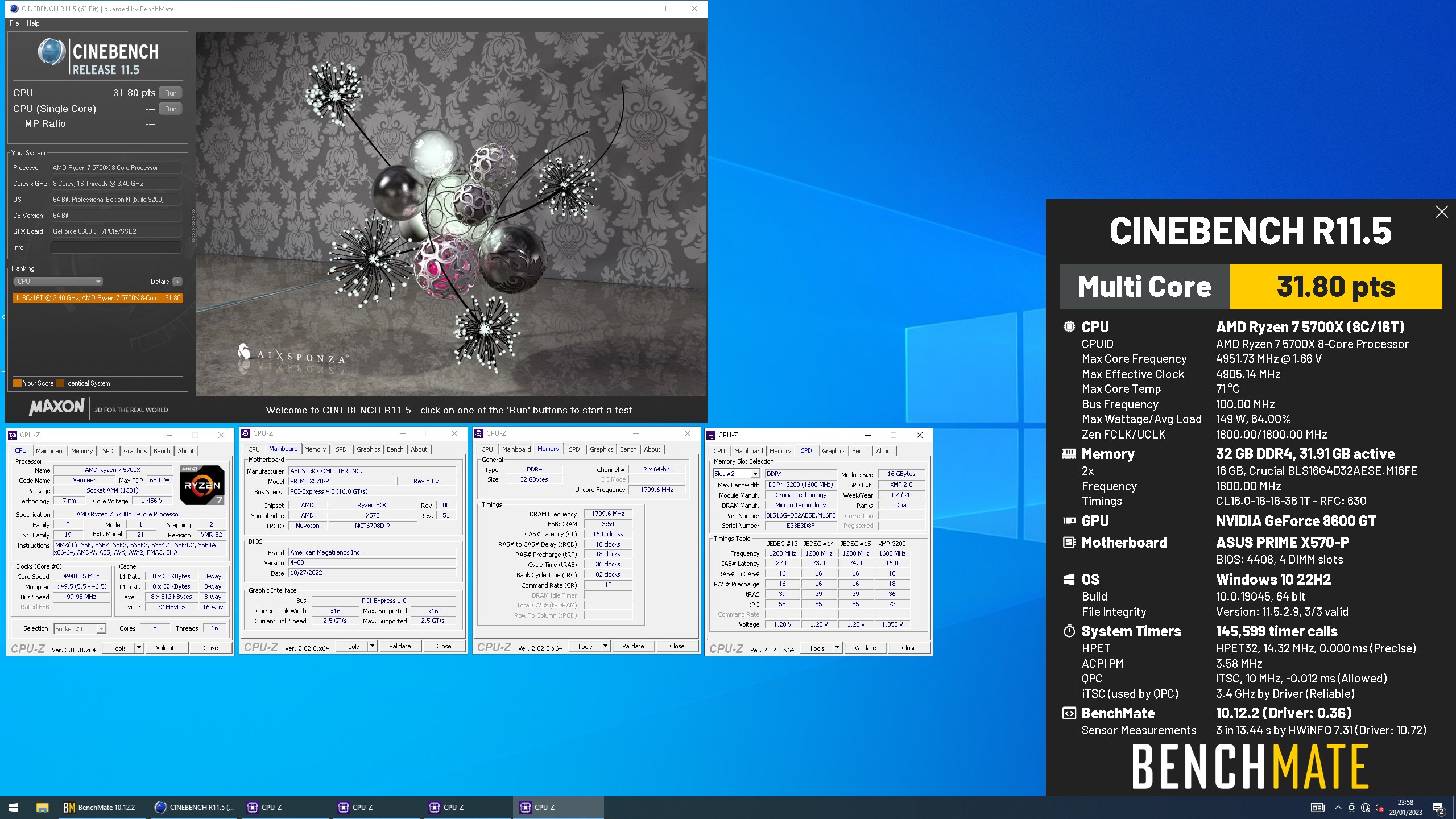Click the GPU icon in BenchMate panel
Image resolution: width=1456 pixels, height=819 pixels.
coord(1069,520)
